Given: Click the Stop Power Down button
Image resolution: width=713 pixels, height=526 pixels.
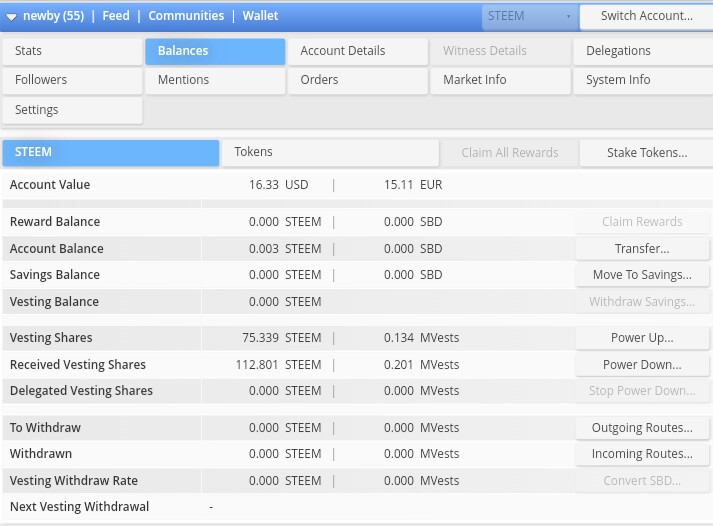Looking at the screenshot, I should click(x=642, y=391).
